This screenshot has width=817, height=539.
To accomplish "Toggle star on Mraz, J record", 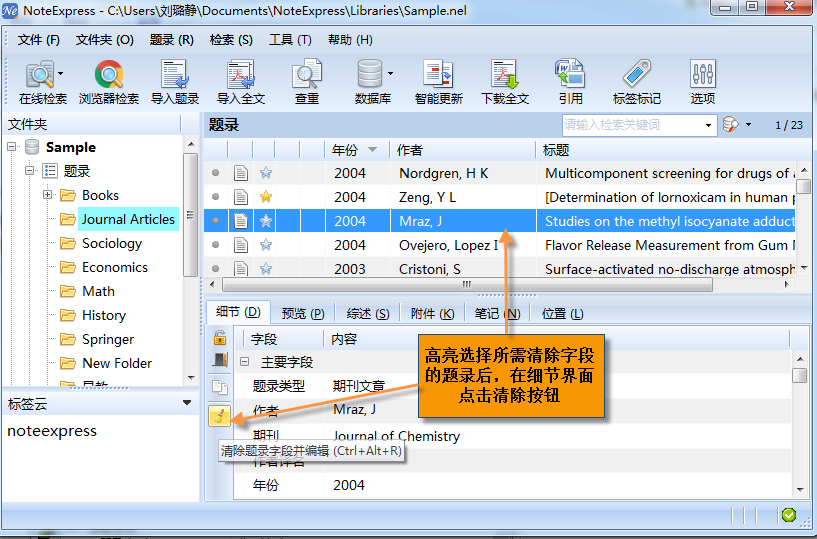I will pyautogui.click(x=266, y=220).
